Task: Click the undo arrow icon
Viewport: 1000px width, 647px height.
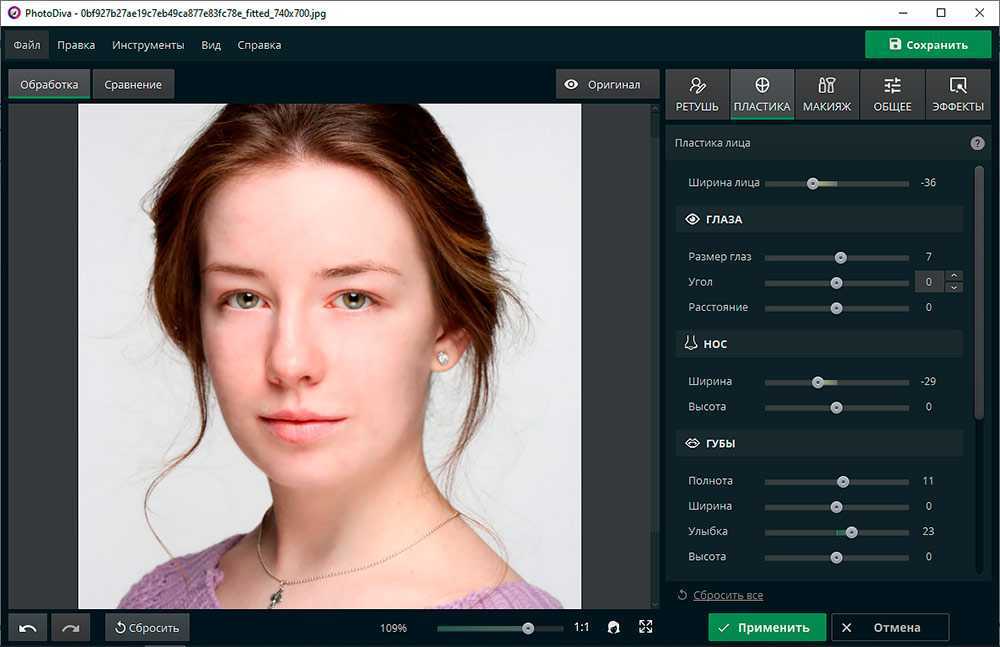Action: (28, 628)
